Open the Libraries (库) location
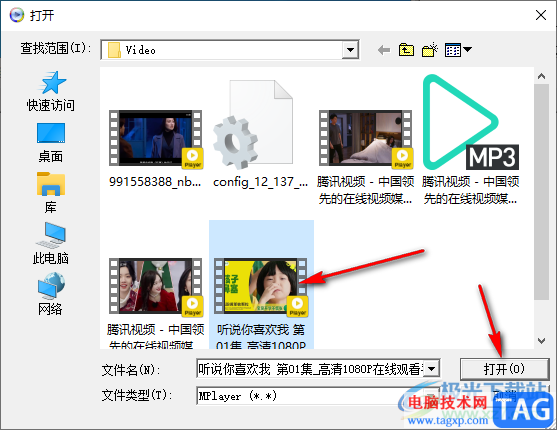The image size is (557, 430). [x=51, y=193]
